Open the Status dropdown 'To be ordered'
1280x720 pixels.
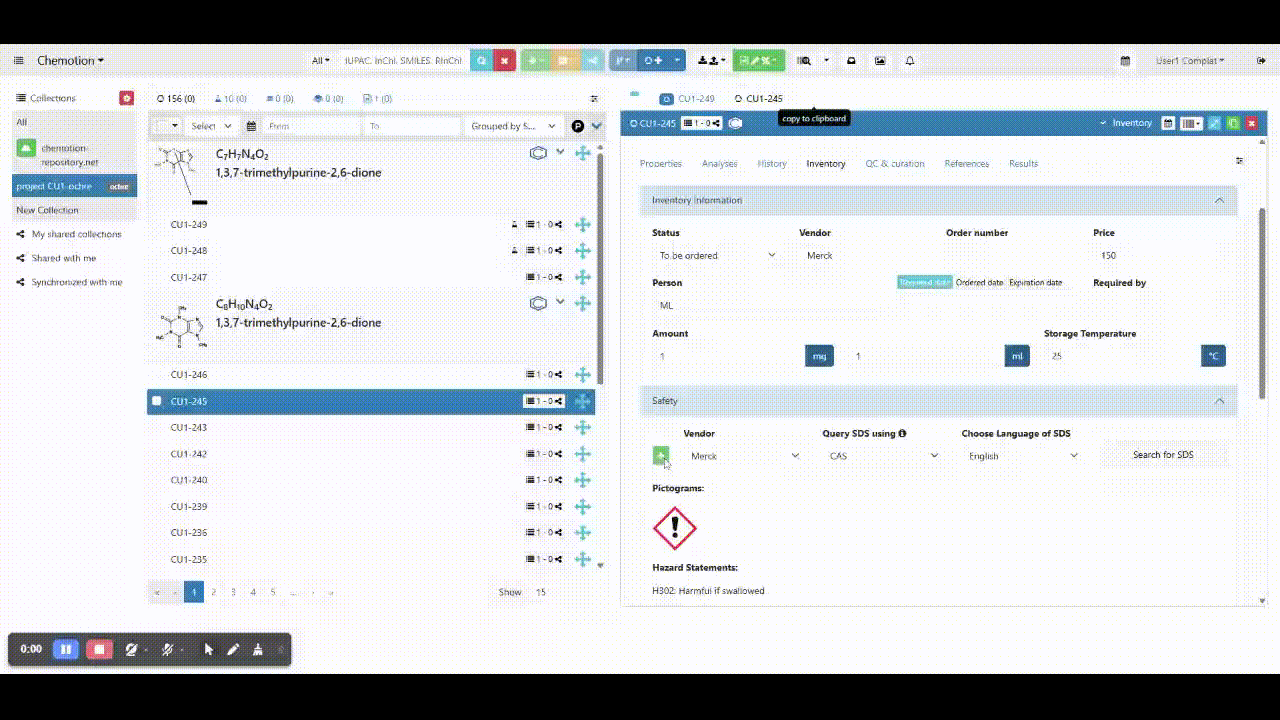(x=717, y=256)
